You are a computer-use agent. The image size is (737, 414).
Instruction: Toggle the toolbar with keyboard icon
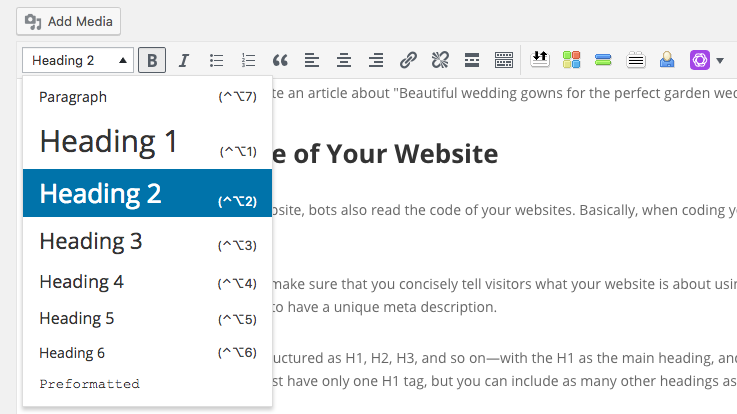(504, 60)
